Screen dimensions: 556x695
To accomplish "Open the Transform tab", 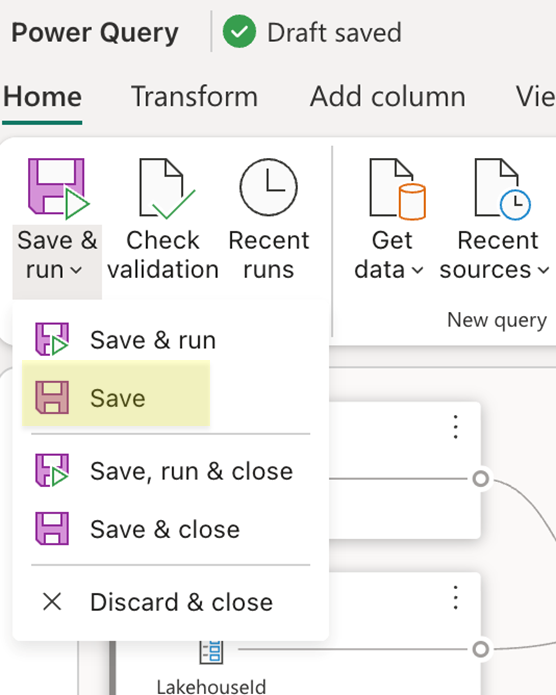I will pyautogui.click(x=194, y=97).
